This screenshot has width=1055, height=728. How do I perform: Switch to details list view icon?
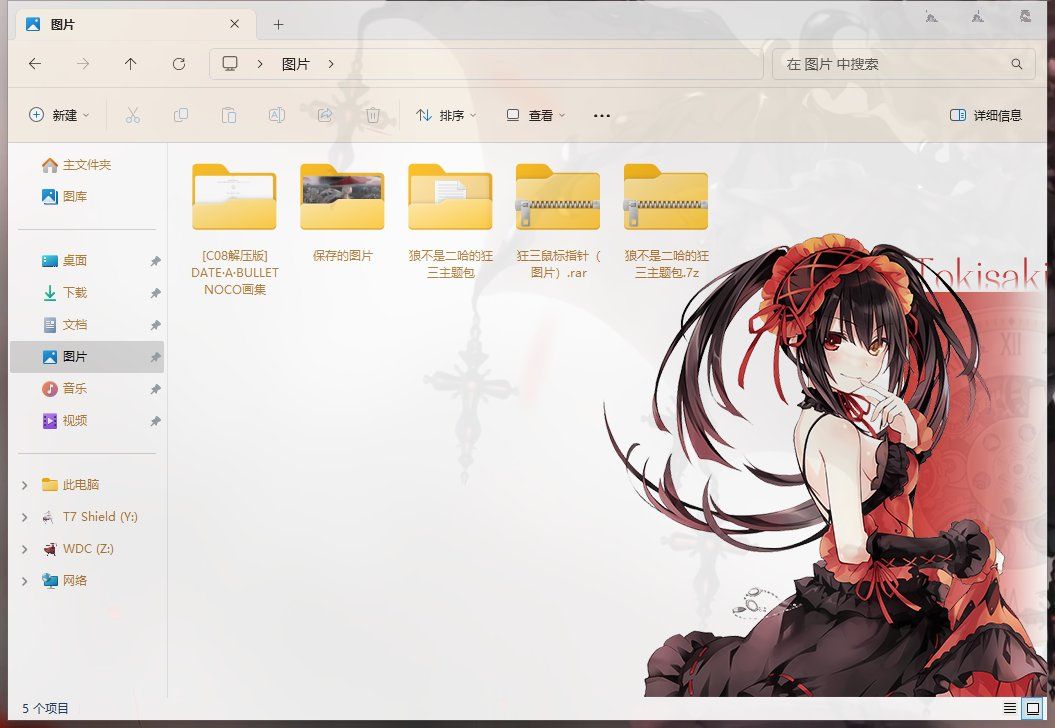point(1010,708)
